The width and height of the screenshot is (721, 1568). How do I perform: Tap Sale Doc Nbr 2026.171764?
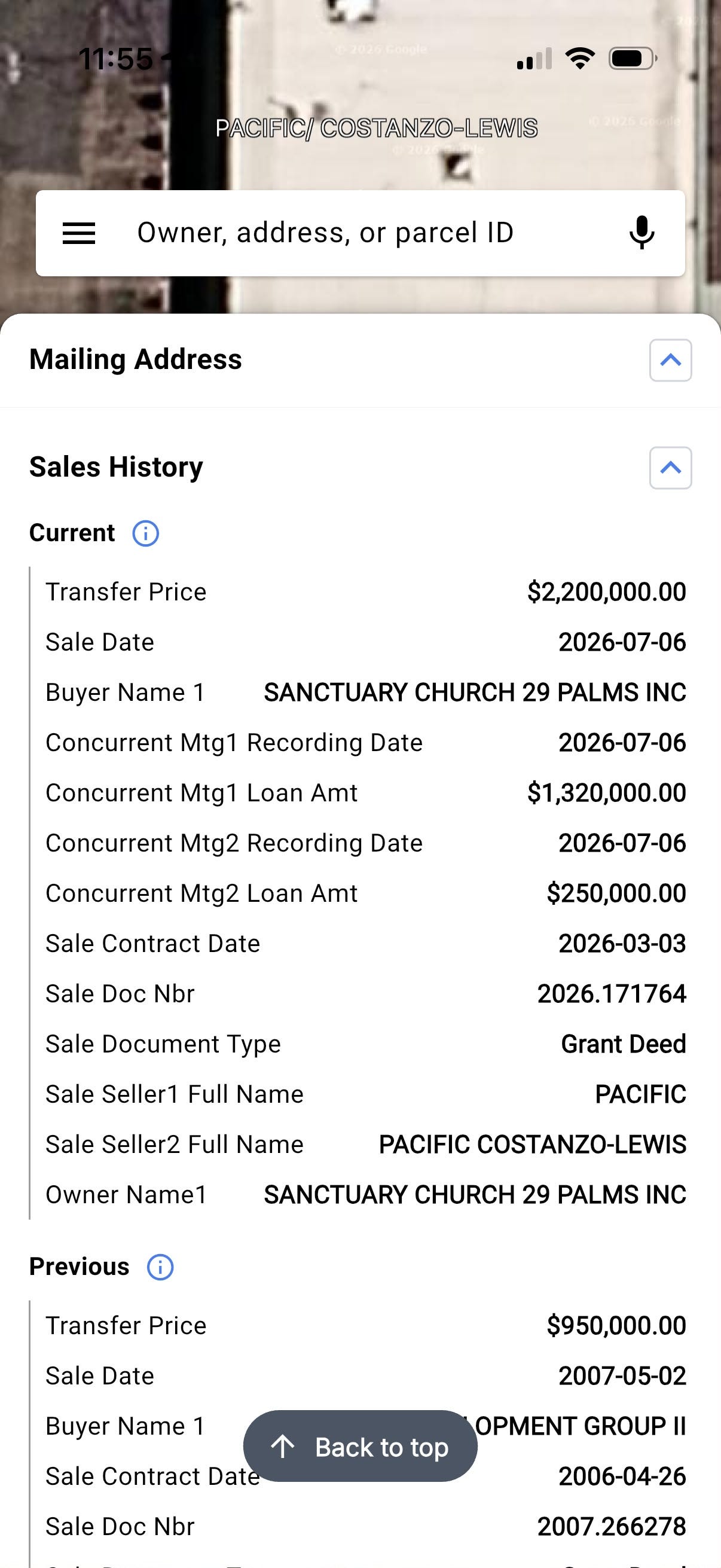point(612,994)
